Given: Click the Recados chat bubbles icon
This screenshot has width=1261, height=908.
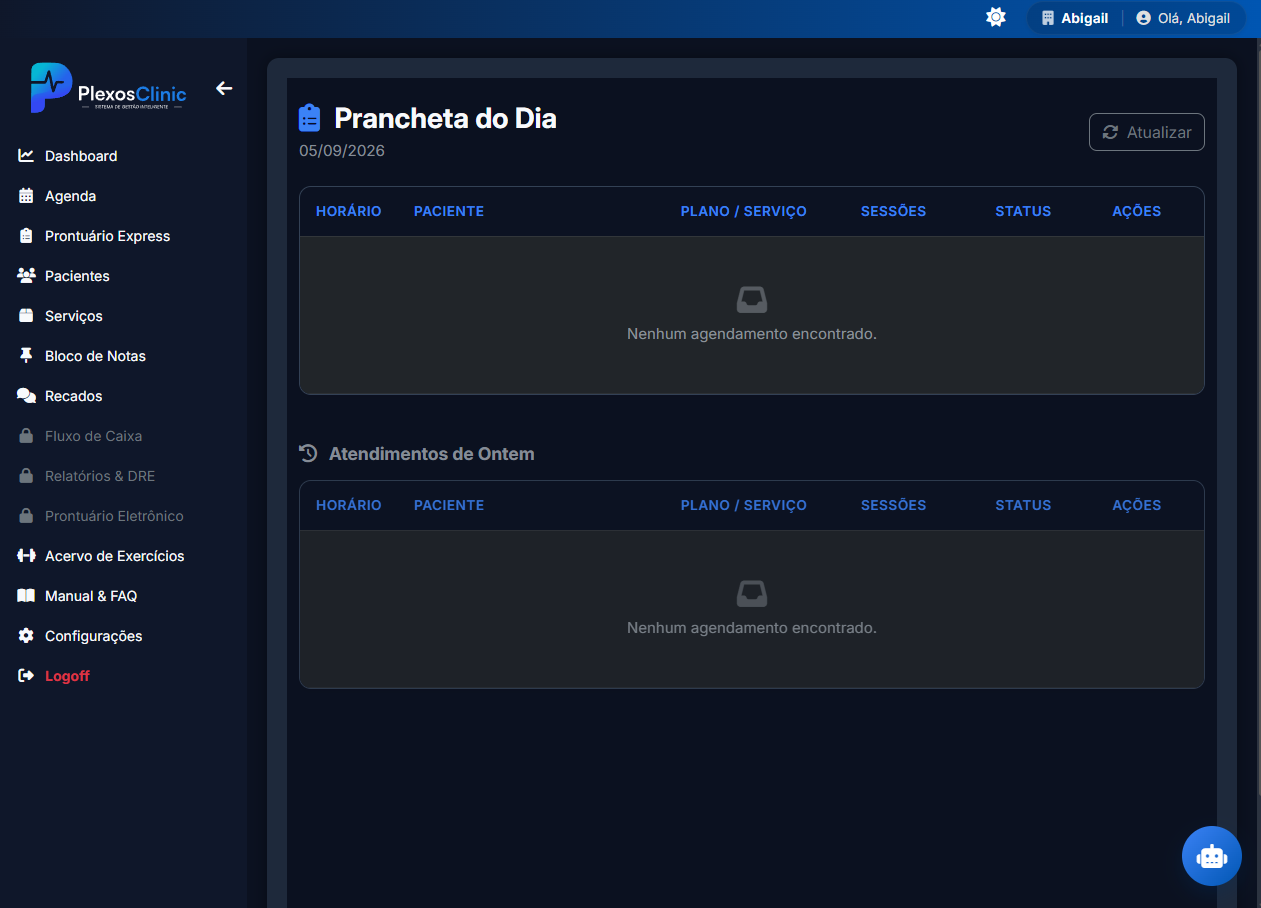Looking at the screenshot, I should 26,396.
